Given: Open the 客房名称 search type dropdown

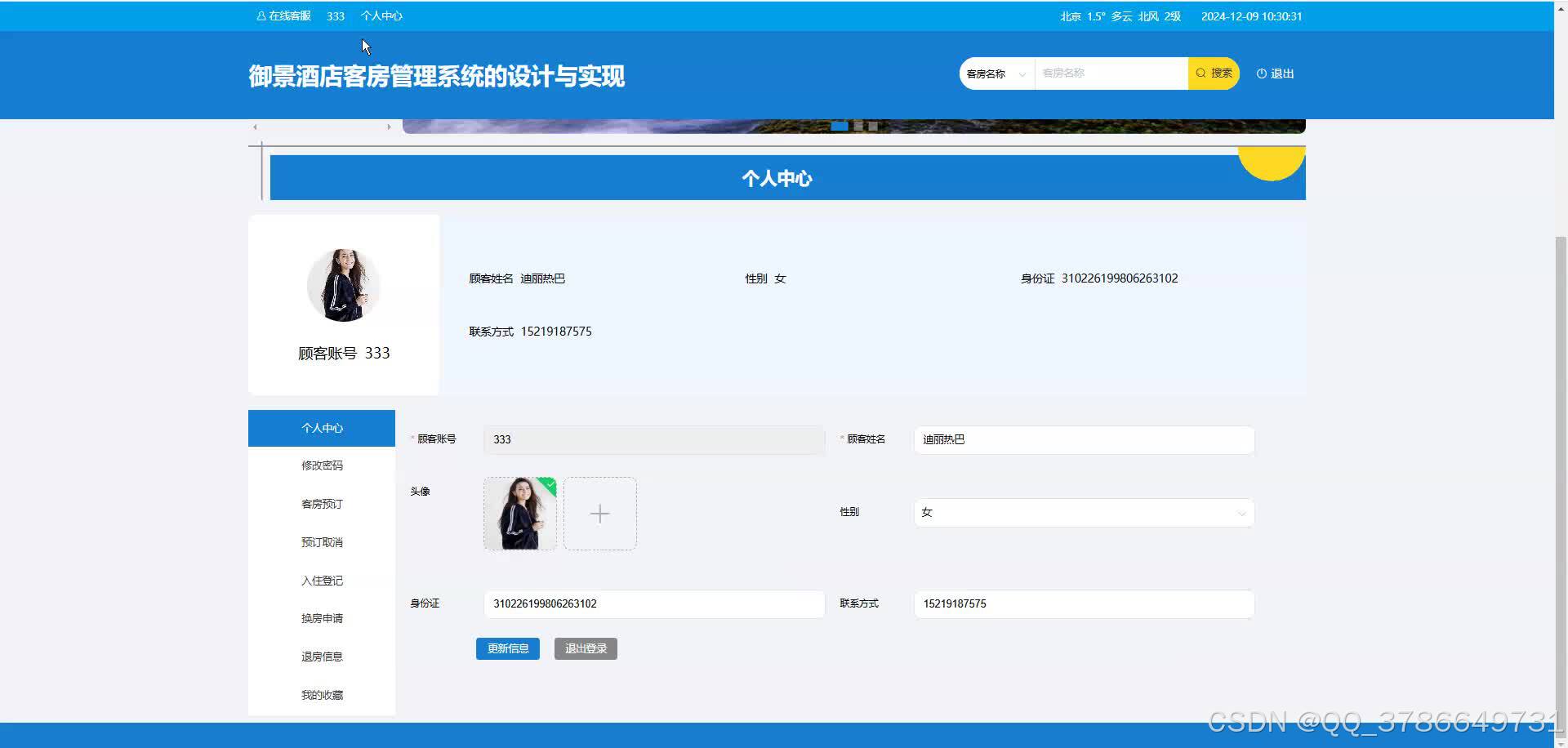Looking at the screenshot, I should pyautogui.click(x=996, y=73).
